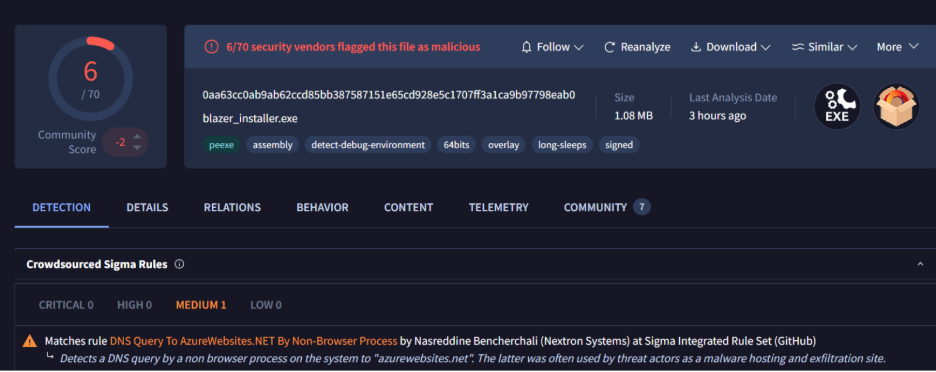The image size is (936, 372).
Task: Filter Sigma rules by Low 0
Action: pos(266,305)
